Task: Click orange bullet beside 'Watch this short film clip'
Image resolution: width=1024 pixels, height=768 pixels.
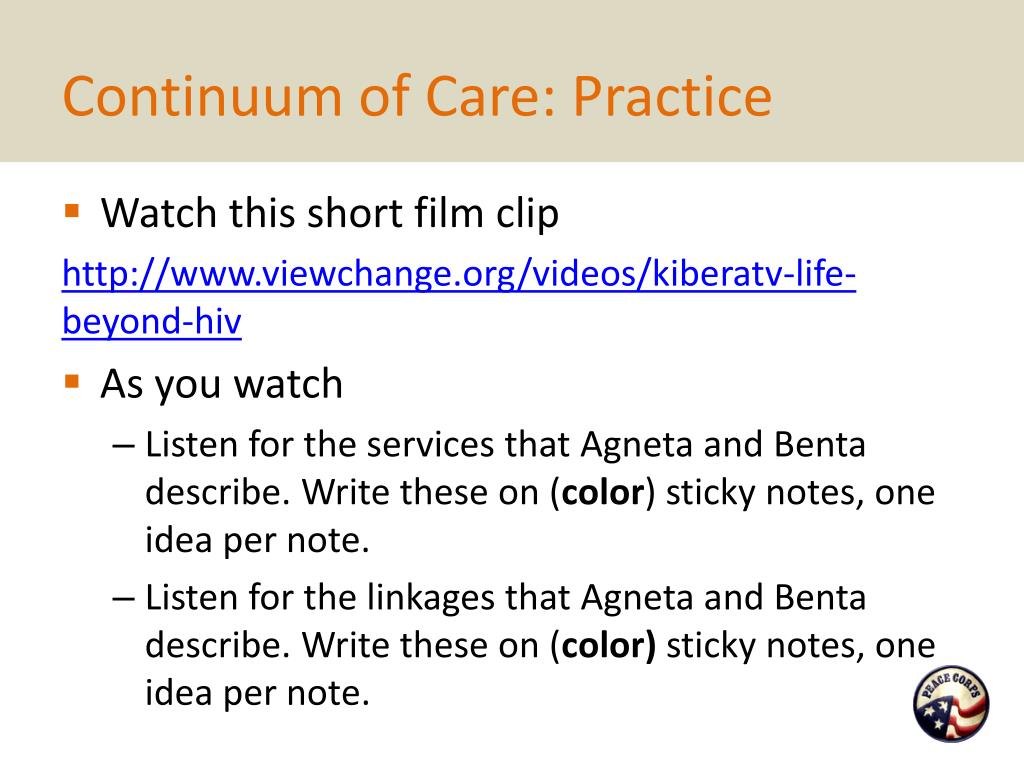Action: 72,212
